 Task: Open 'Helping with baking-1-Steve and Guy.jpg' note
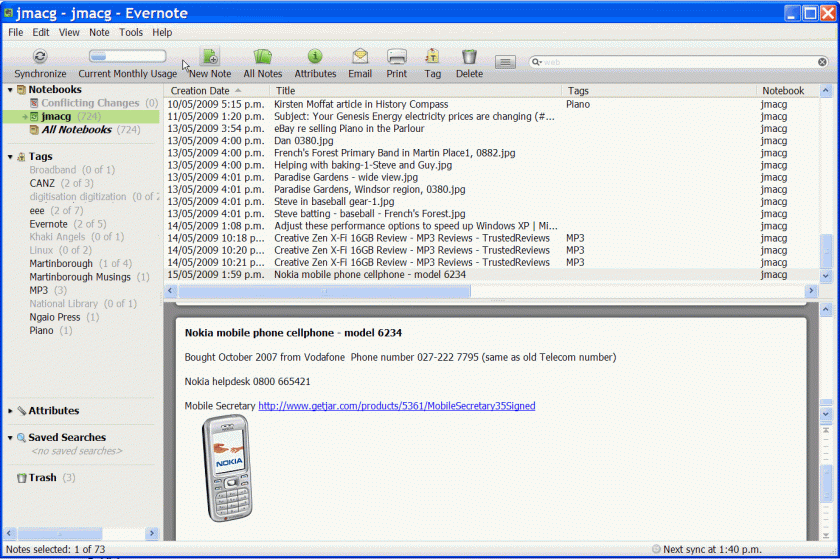pos(363,165)
